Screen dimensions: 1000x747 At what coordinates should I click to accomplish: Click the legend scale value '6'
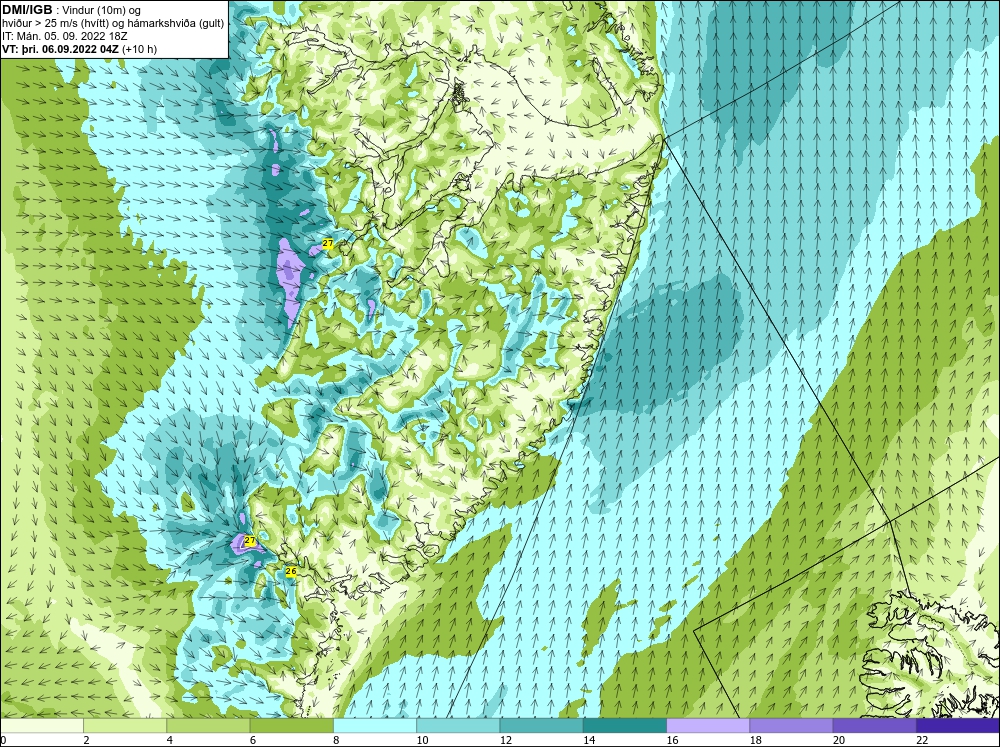pyautogui.click(x=253, y=740)
